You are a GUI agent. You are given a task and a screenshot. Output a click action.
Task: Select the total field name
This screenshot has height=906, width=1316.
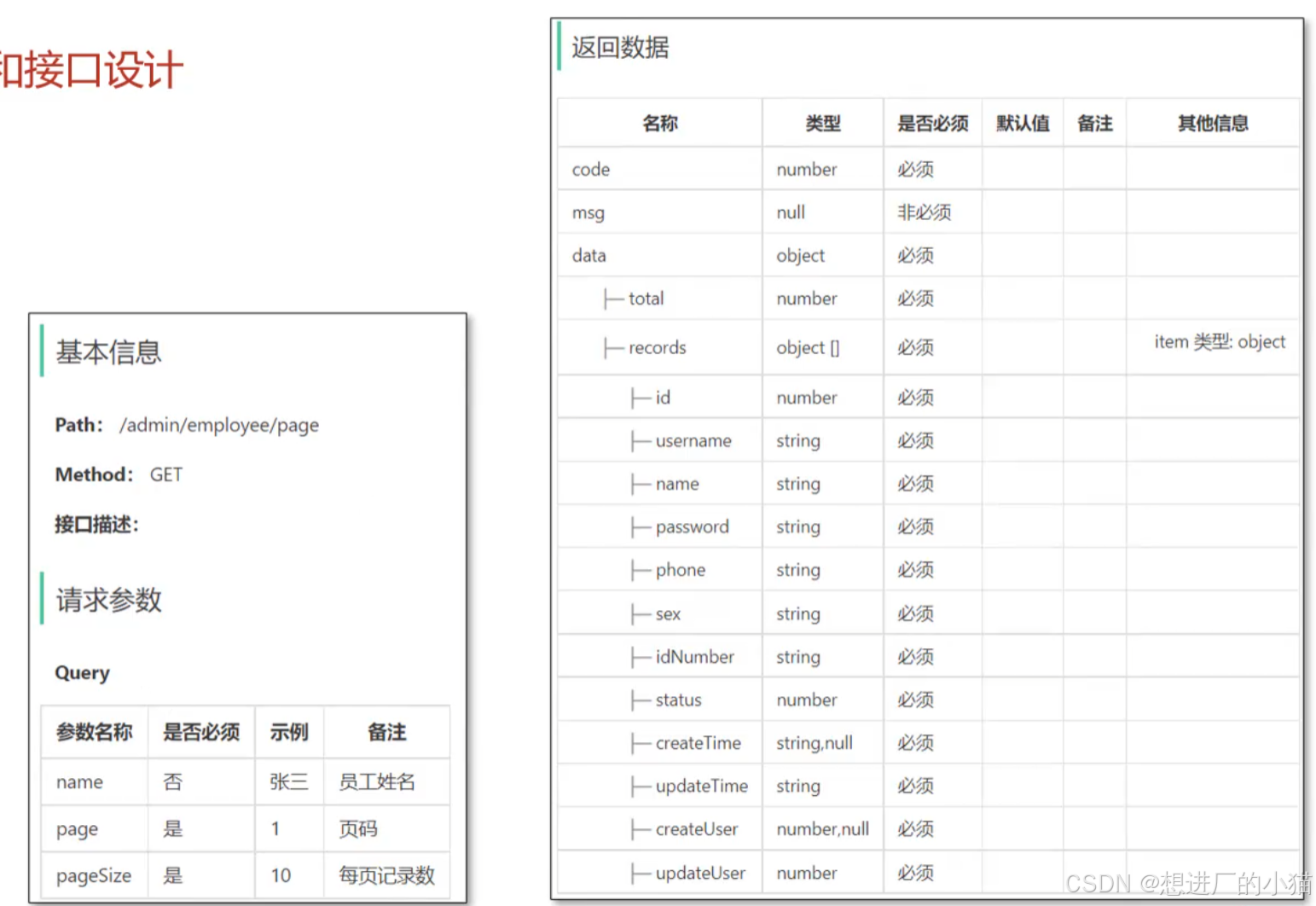coord(646,299)
